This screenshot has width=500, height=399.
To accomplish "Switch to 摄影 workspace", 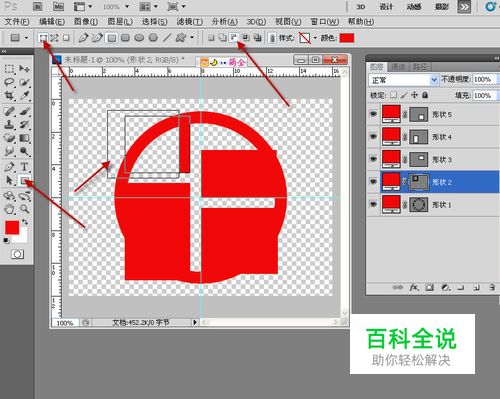I will [x=442, y=7].
